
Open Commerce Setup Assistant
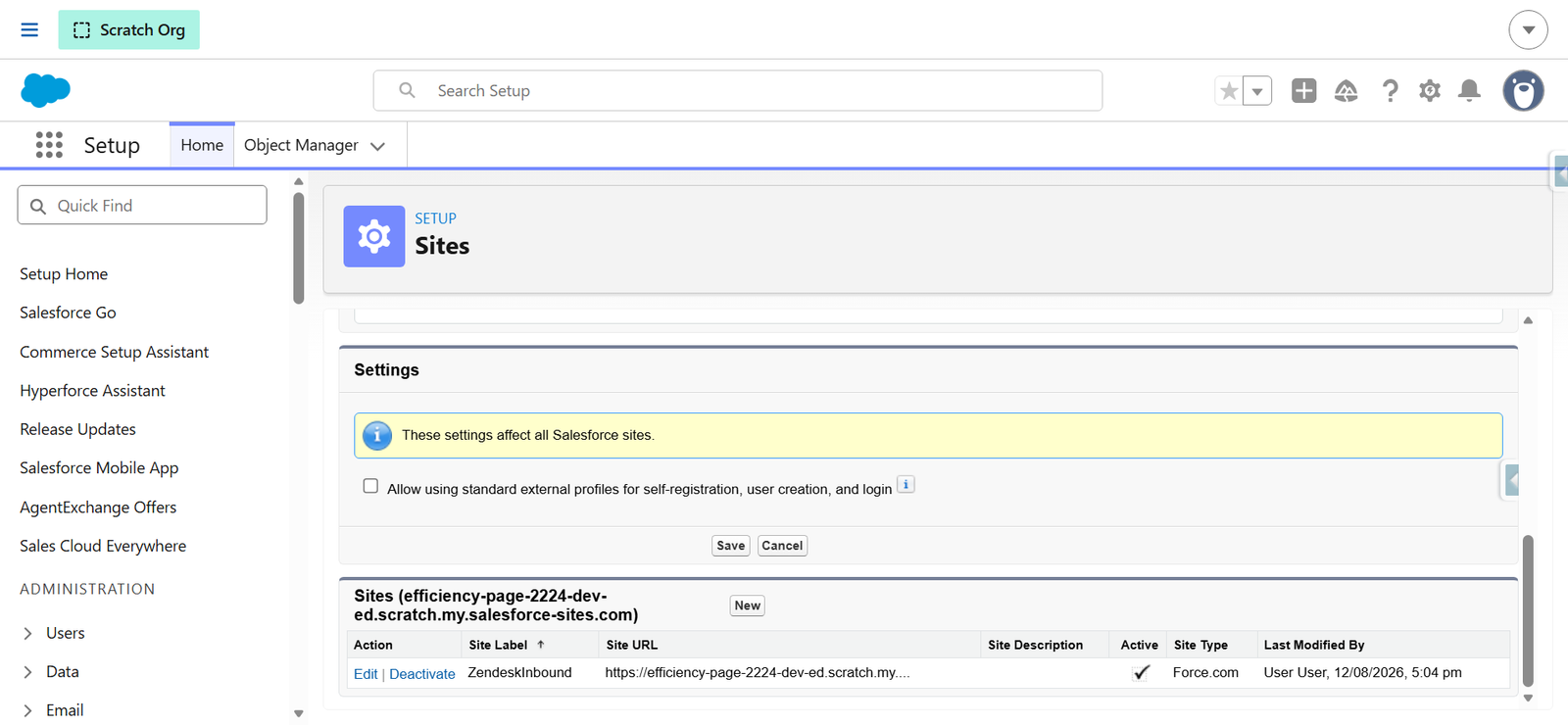[114, 352]
